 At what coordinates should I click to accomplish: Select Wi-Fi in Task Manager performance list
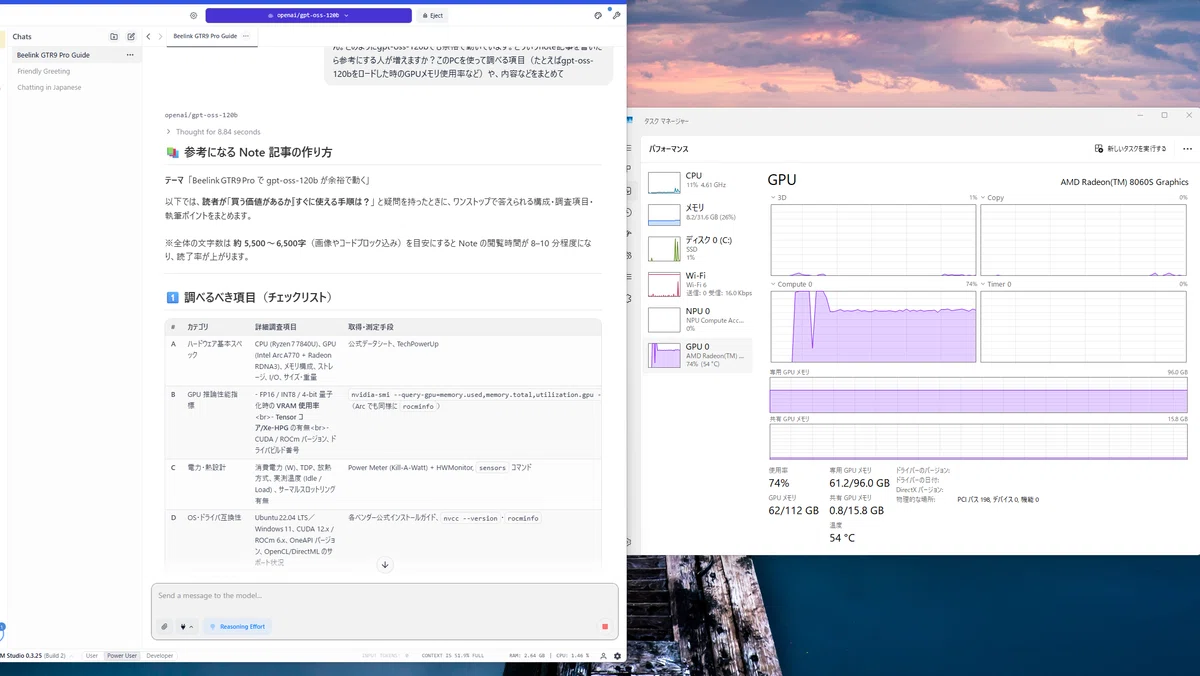[x=699, y=283]
